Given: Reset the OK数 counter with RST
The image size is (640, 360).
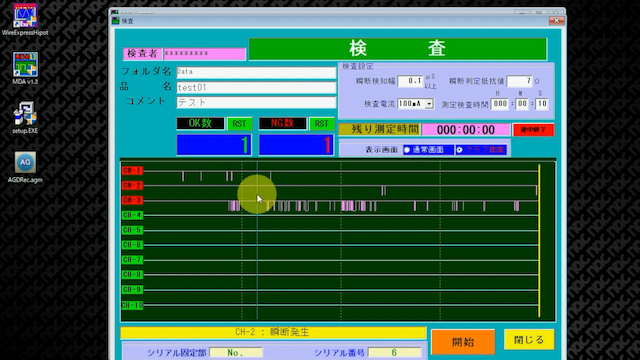Looking at the screenshot, I should click(x=240, y=124).
